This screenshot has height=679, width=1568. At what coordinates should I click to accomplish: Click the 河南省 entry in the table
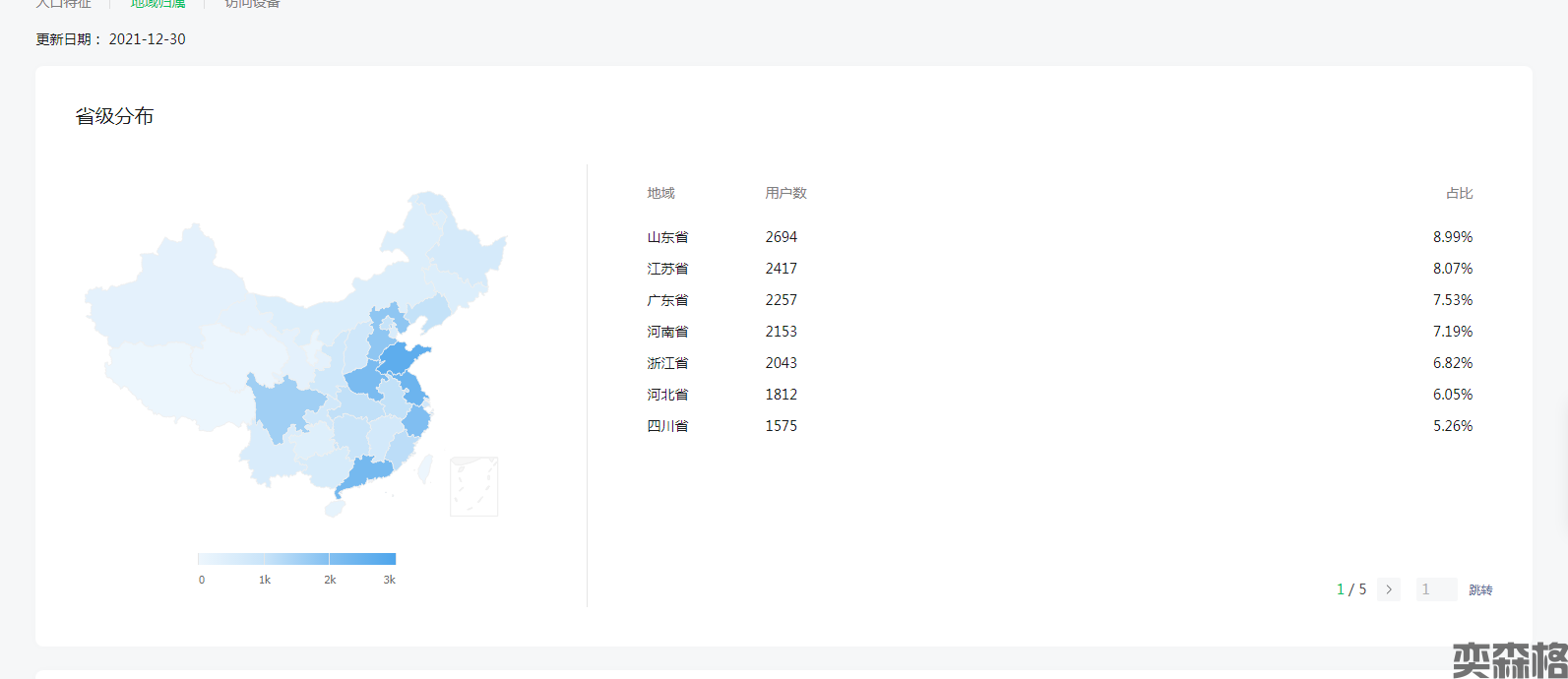[667, 332]
